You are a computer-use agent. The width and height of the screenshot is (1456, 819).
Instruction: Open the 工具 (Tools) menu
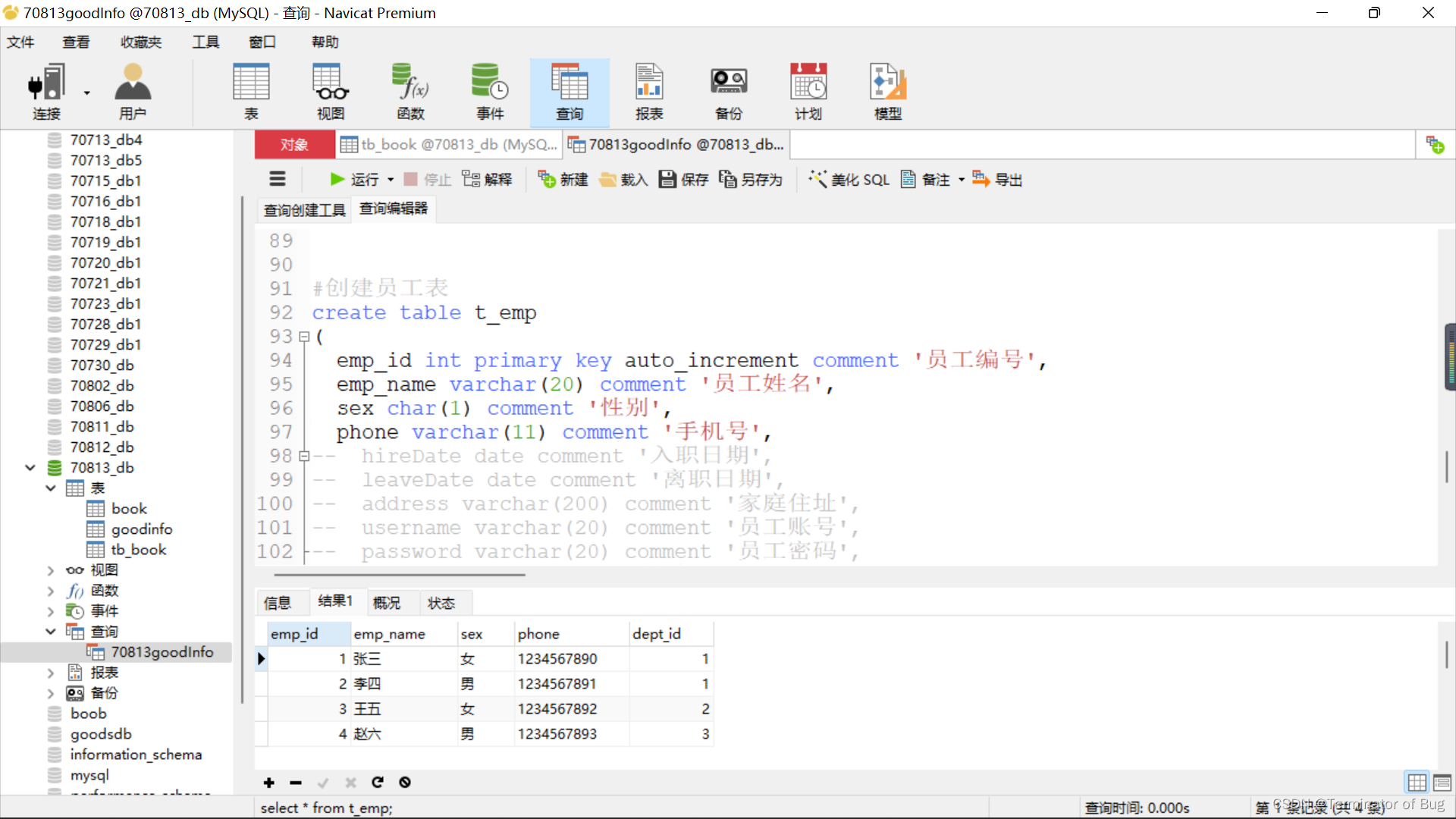coord(206,42)
